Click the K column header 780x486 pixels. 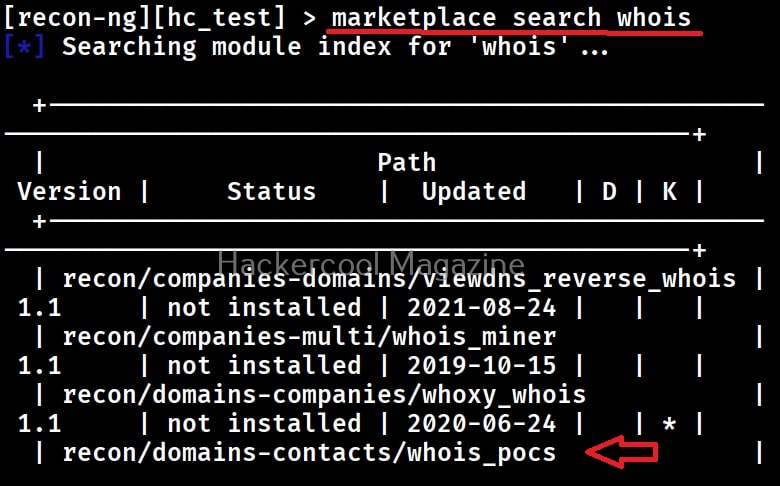pyautogui.click(x=669, y=191)
